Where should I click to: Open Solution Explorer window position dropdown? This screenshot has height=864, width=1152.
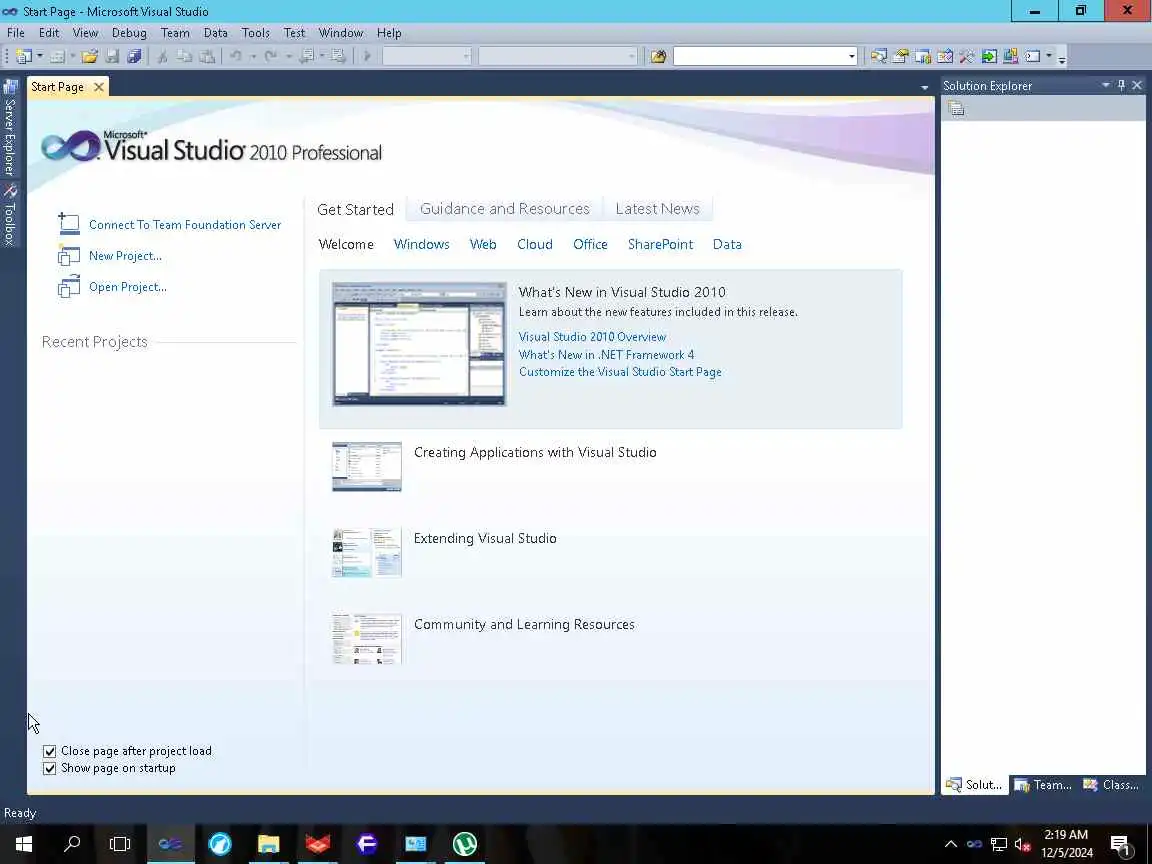tap(1106, 85)
